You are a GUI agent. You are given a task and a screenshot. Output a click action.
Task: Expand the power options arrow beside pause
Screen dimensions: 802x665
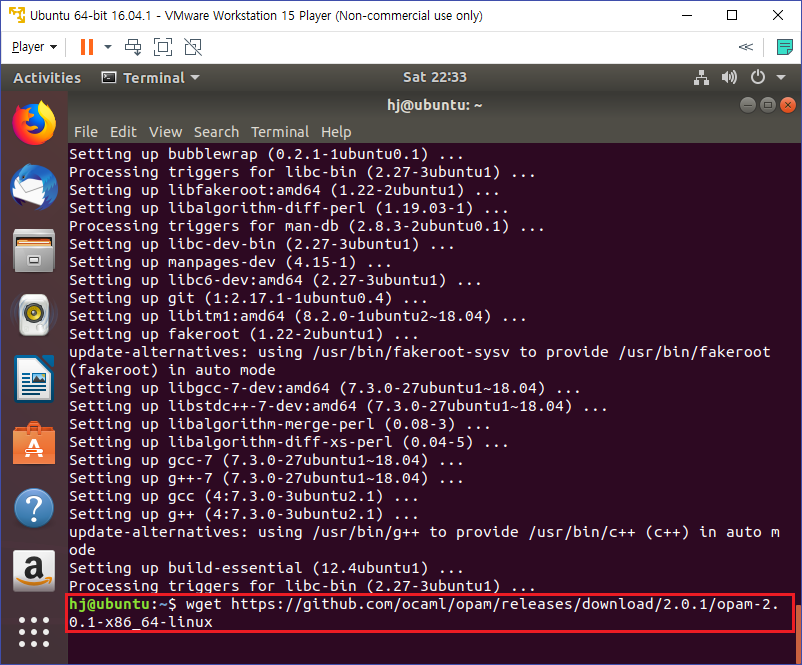click(x=108, y=47)
